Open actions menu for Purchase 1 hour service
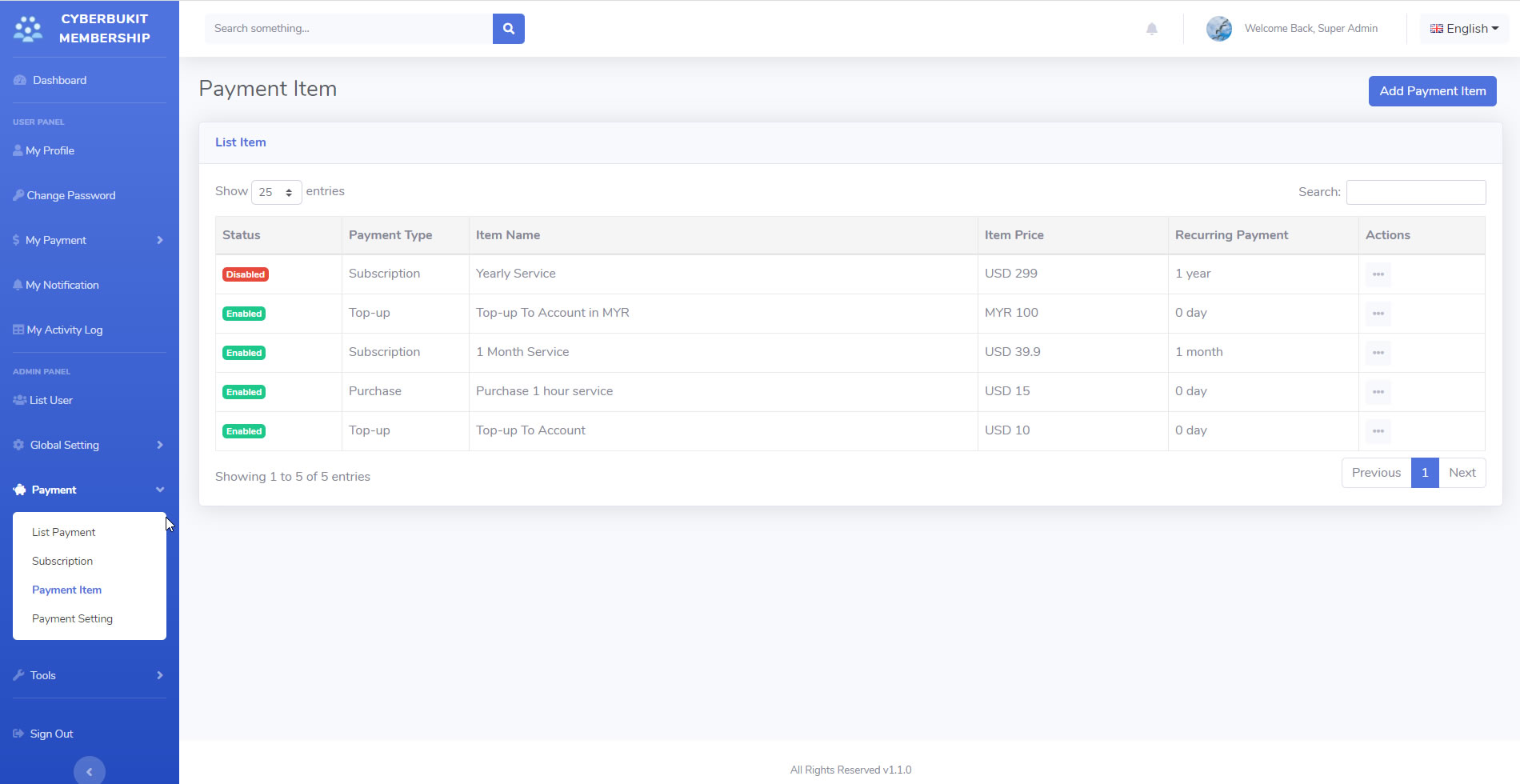The height and width of the screenshot is (784, 1520). coord(1378,392)
